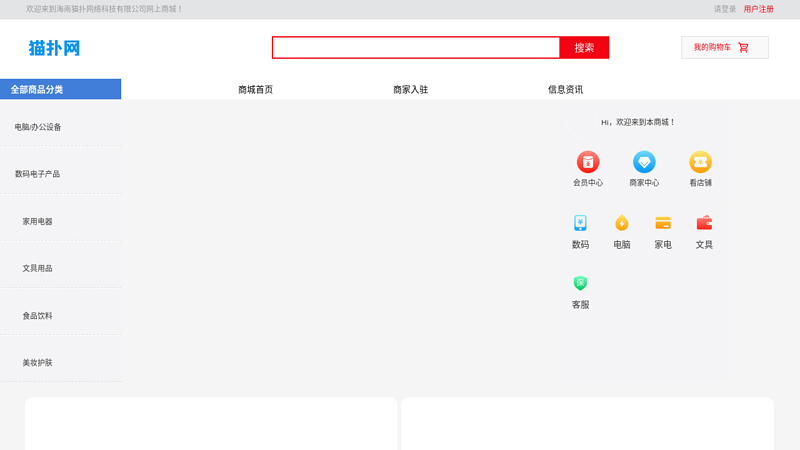Open the 看店铺 orange ticket icon
800x450 pixels.
pyautogui.click(x=700, y=162)
